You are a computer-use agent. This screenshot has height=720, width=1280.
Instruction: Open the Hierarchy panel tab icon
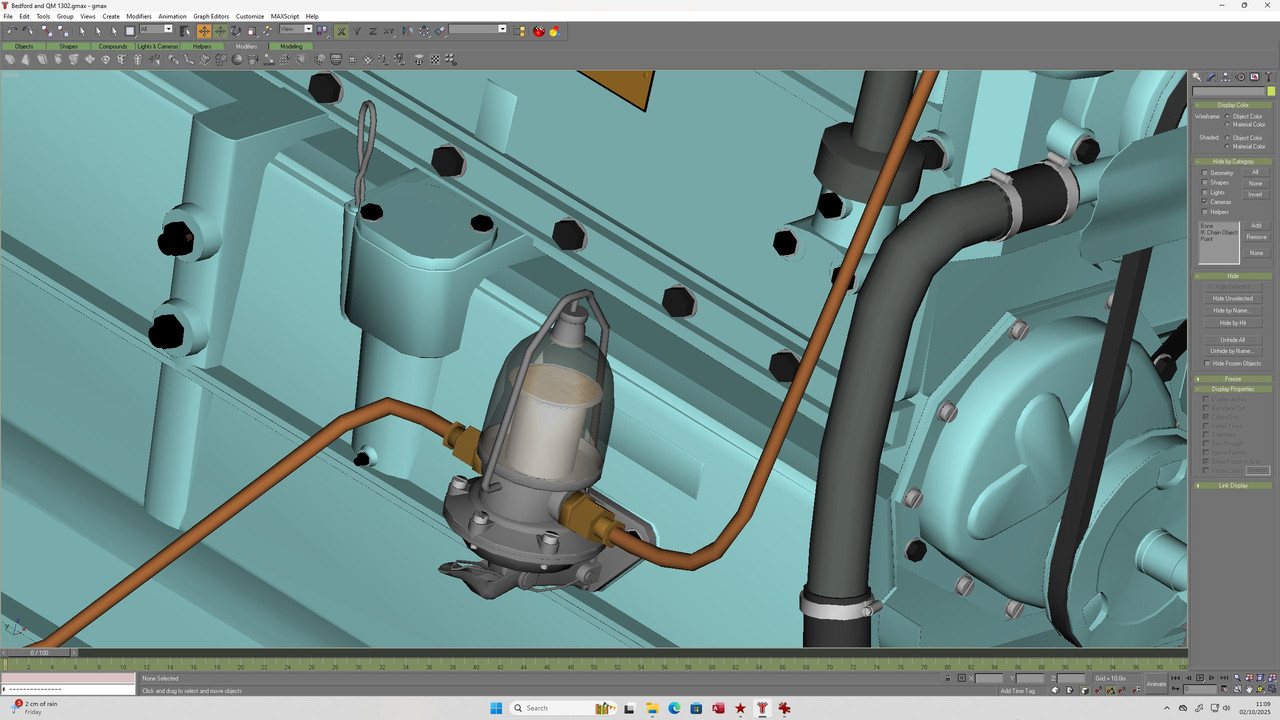pos(1225,77)
